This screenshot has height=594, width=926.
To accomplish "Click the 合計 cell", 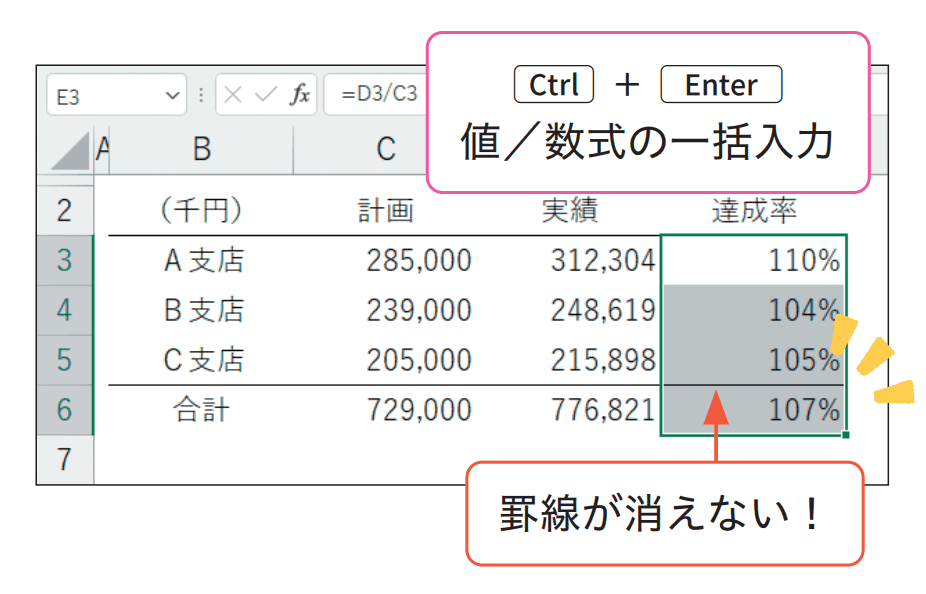I will point(201,410).
